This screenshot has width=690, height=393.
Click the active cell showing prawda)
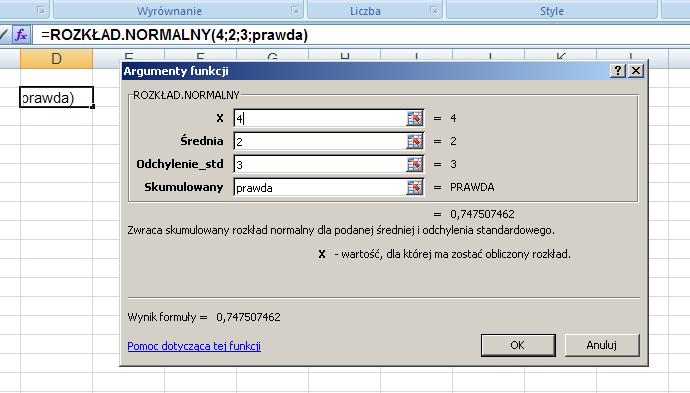pyautogui.click(x=56, y=97)
